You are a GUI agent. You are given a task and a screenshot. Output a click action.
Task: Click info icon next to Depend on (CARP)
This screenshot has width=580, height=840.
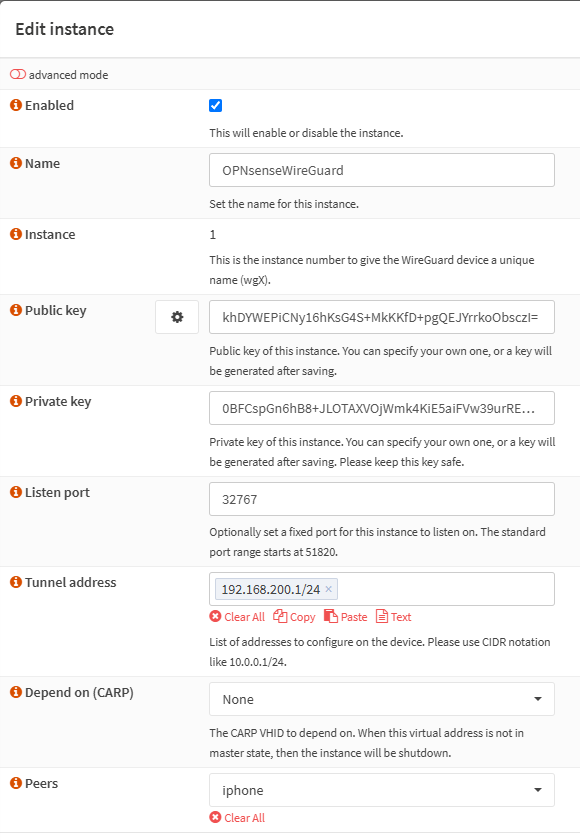click(16, 692)
